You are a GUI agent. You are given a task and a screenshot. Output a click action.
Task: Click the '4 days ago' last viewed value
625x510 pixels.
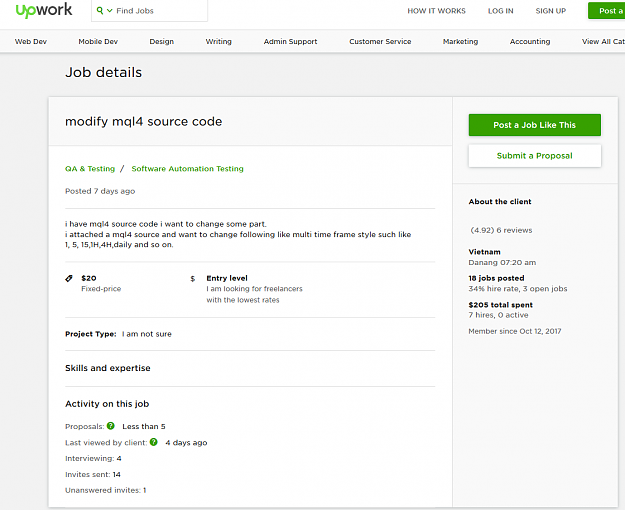coord(186,443)
